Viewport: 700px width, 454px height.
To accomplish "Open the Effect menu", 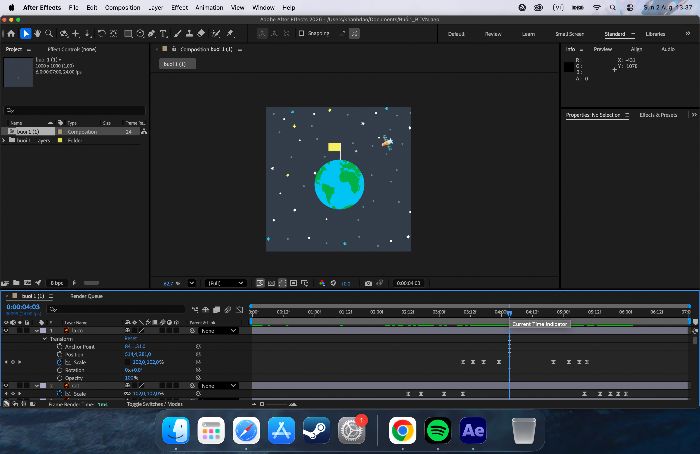I will (179, 8).
